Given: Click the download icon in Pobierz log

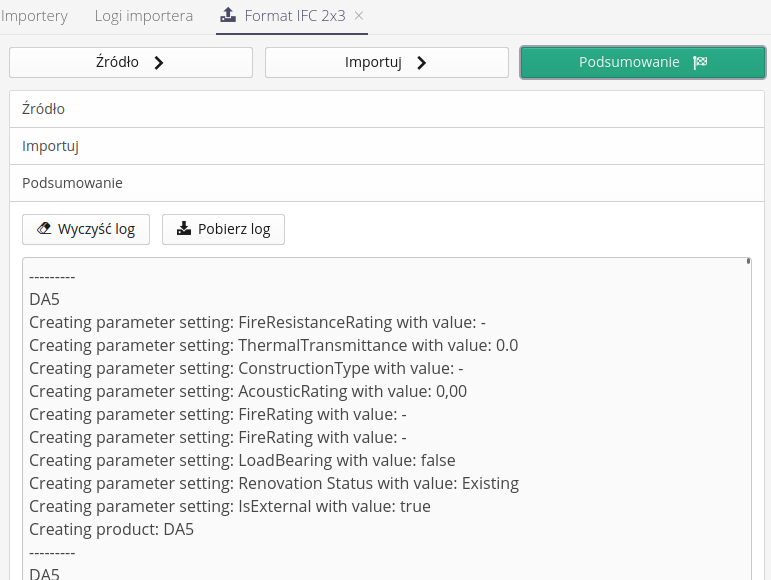Looking at the screenshot, I should (x=184, y=229).
